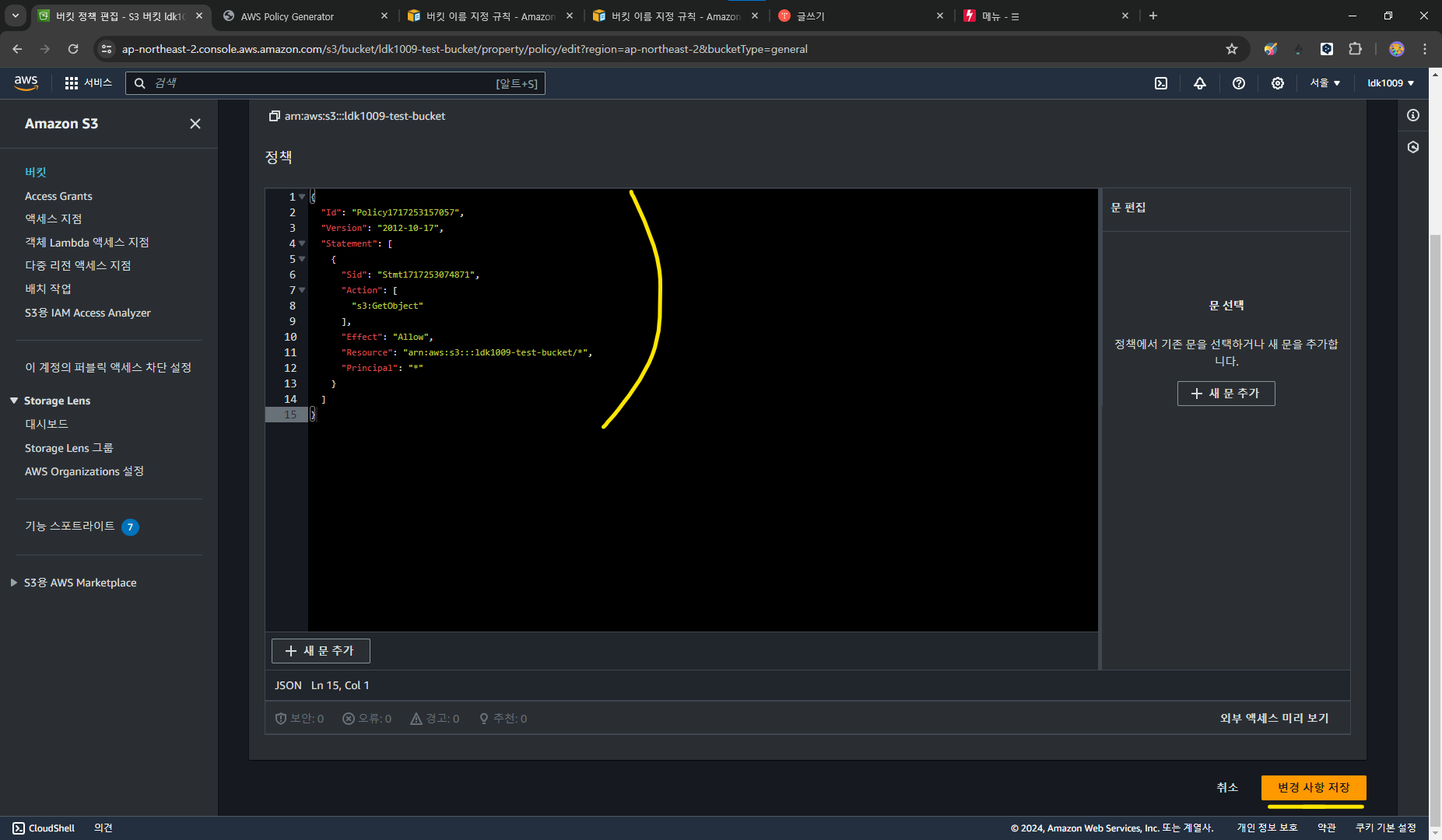Click the CloudShell icon in footer
This screenshot has width=1442, height=840.
coord(19,828)
